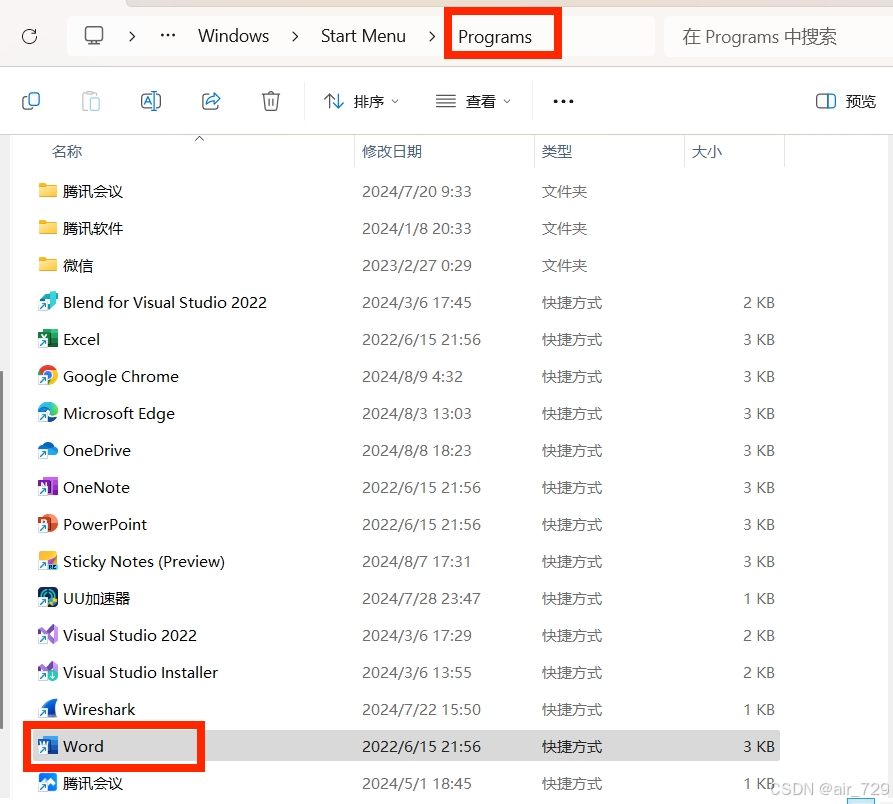The width and height of the screenshot is (893, 804).
Task: Select the 腾讯会议 folder name
Action: pyautogui.click(x=93, y=191)
